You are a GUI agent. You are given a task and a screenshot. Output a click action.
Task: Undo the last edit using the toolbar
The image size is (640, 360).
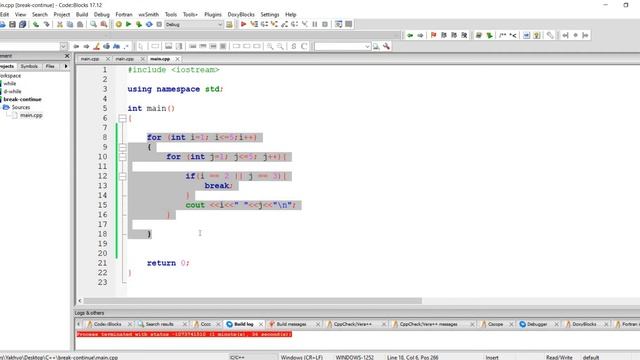coord(36,24)
